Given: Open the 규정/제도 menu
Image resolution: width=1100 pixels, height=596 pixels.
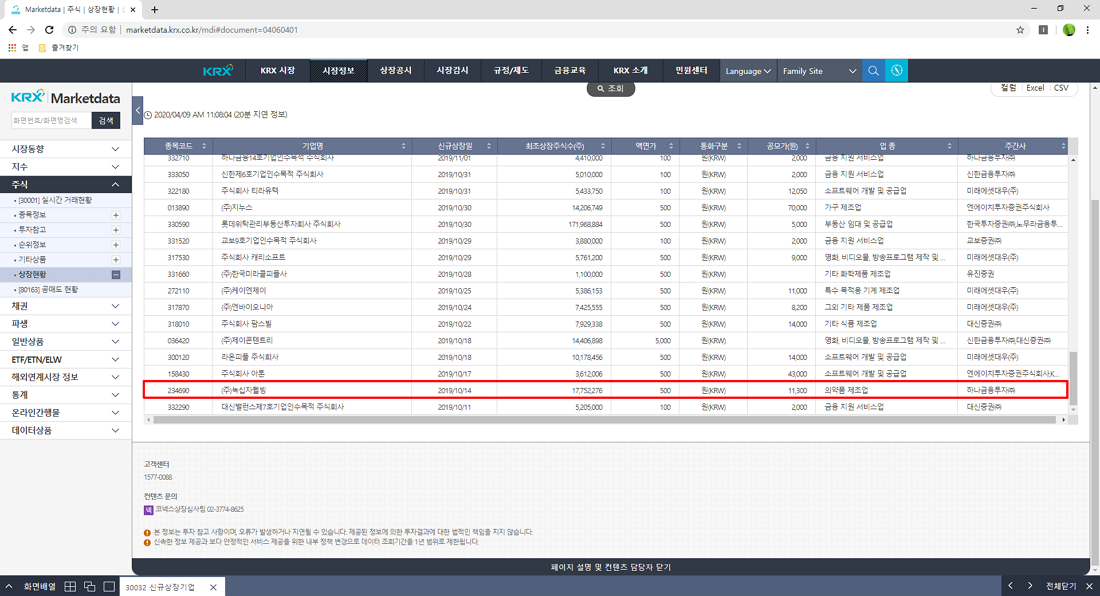Looking at the screenshot, I should point(511,71).
